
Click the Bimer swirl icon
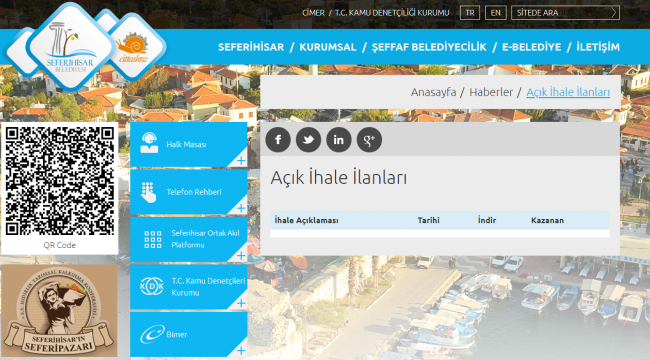pos(152,334)
